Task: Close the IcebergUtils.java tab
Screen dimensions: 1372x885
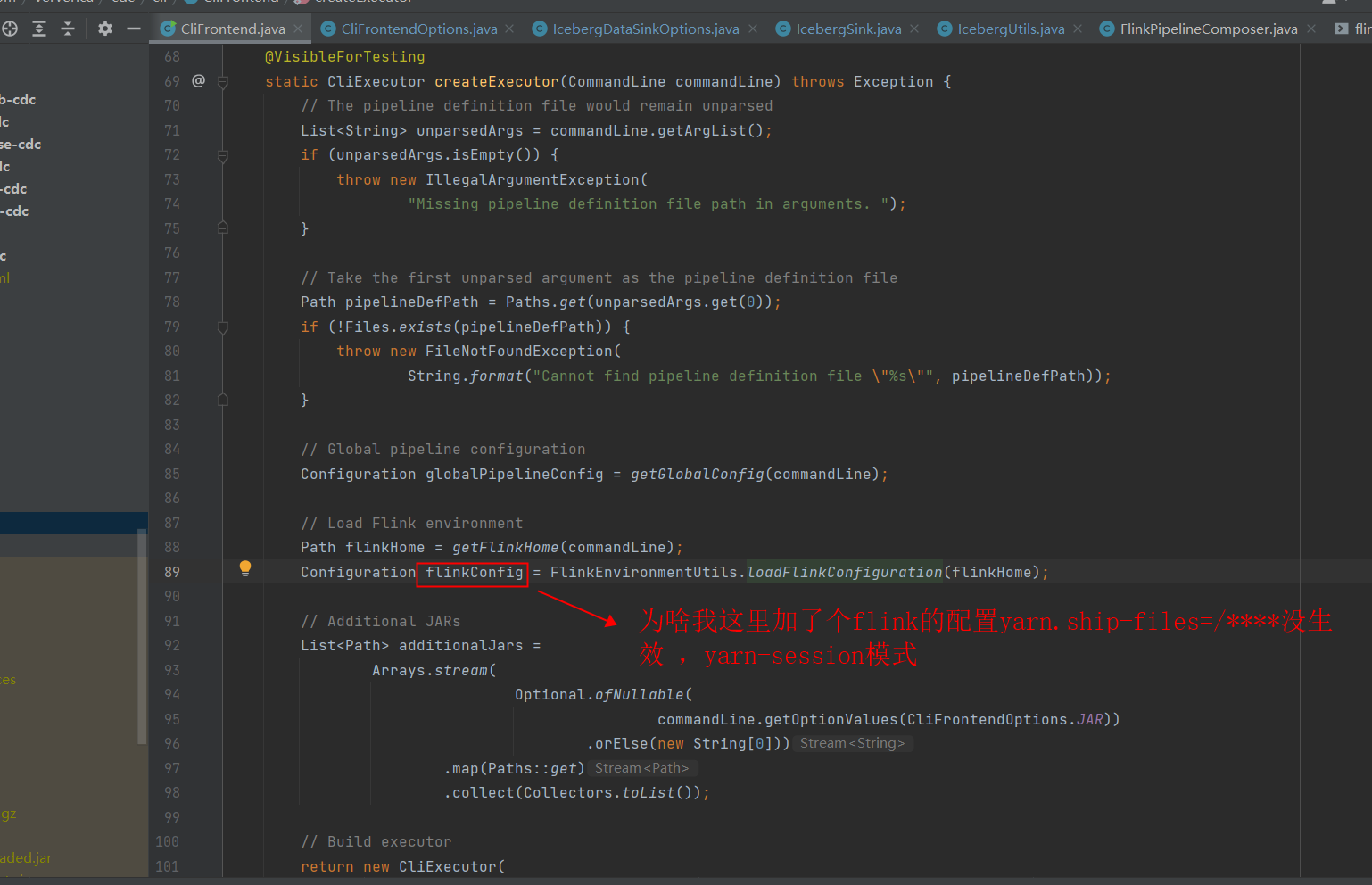Action: 1078,29
